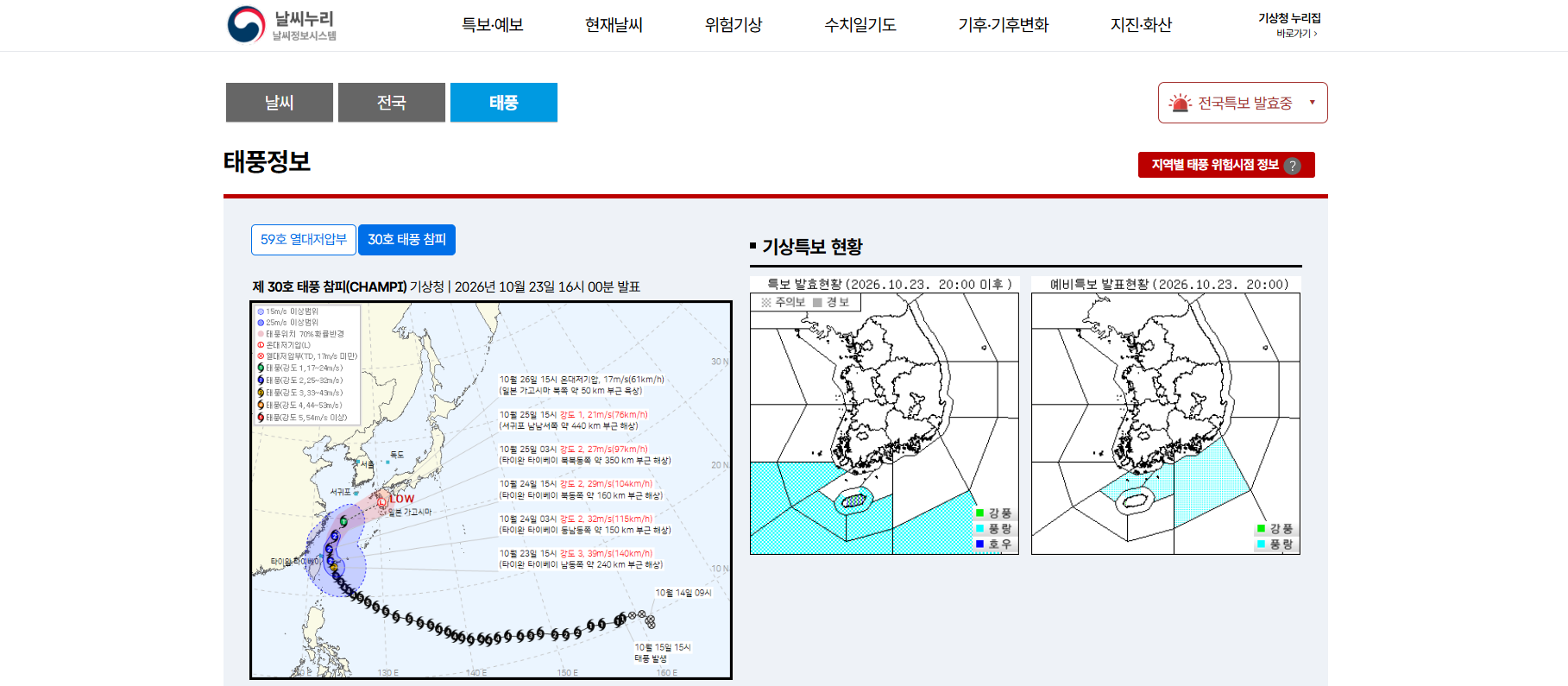Click the 온대저기압(L) legend symbol
This screenshot has width=1568, height=686.
261,345
